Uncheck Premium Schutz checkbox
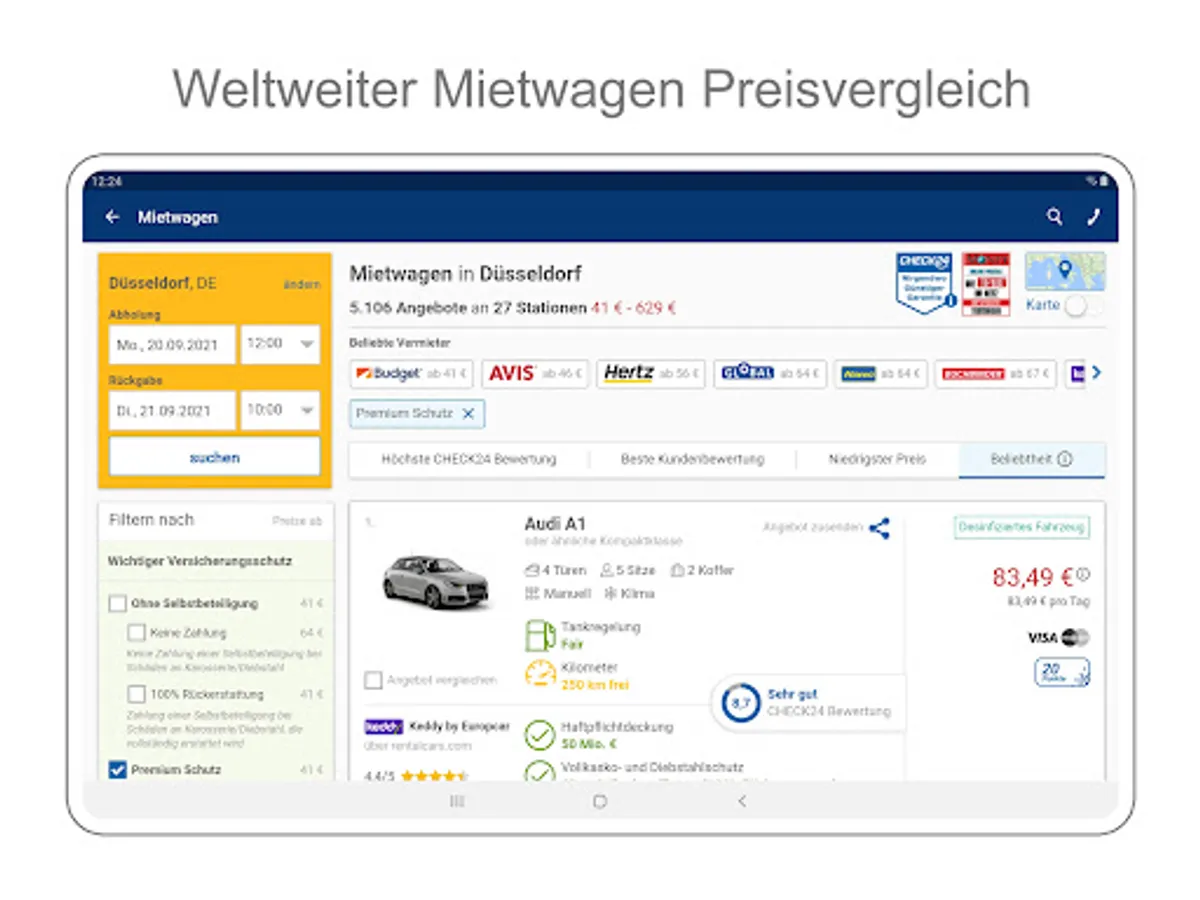This screenshot has height=900, width=1200. 118,770
